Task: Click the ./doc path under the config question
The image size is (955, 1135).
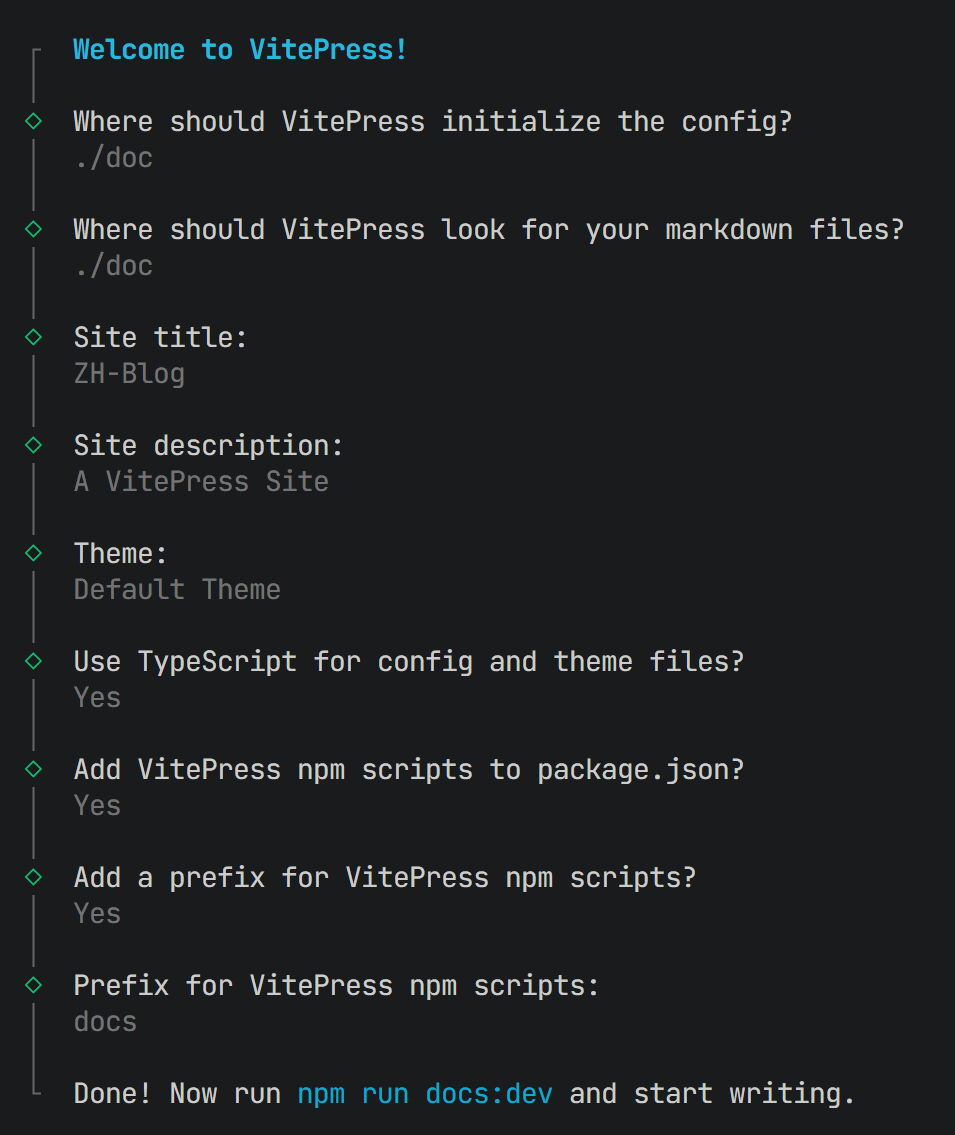Action: [113, 158]
